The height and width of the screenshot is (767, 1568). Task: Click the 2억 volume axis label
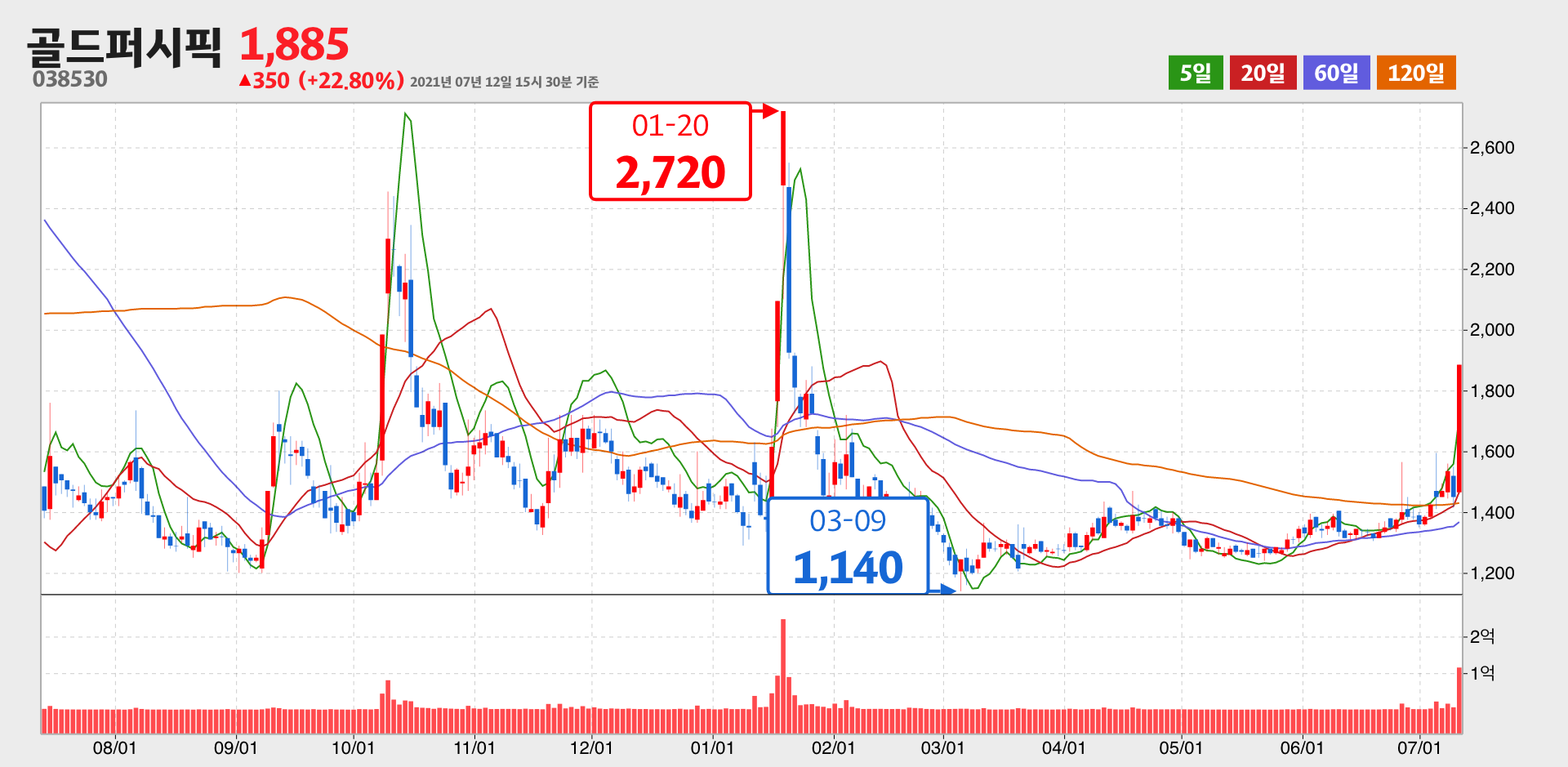[1482, 636]
